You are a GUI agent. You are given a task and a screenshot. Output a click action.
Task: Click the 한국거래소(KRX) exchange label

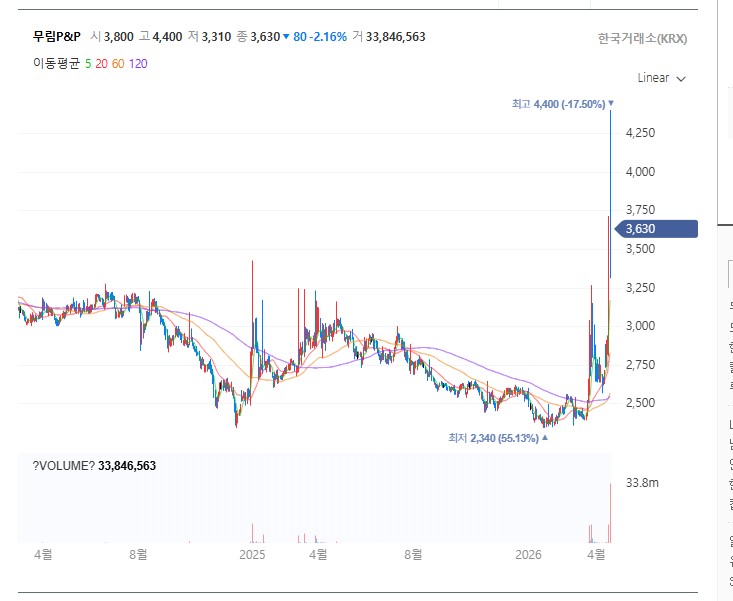pyautogui.click(x=642, y=38)
